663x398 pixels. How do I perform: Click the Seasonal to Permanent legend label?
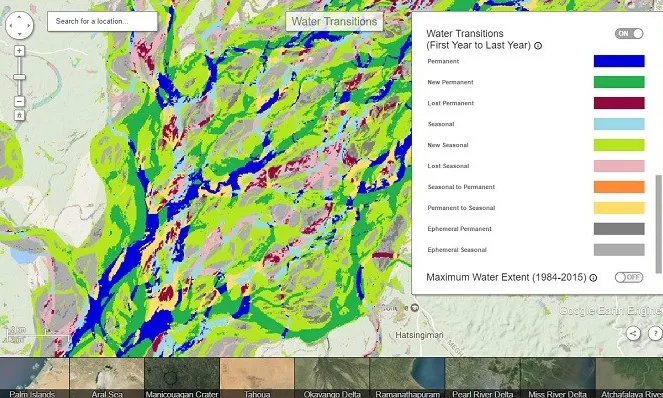coord(461,187)
